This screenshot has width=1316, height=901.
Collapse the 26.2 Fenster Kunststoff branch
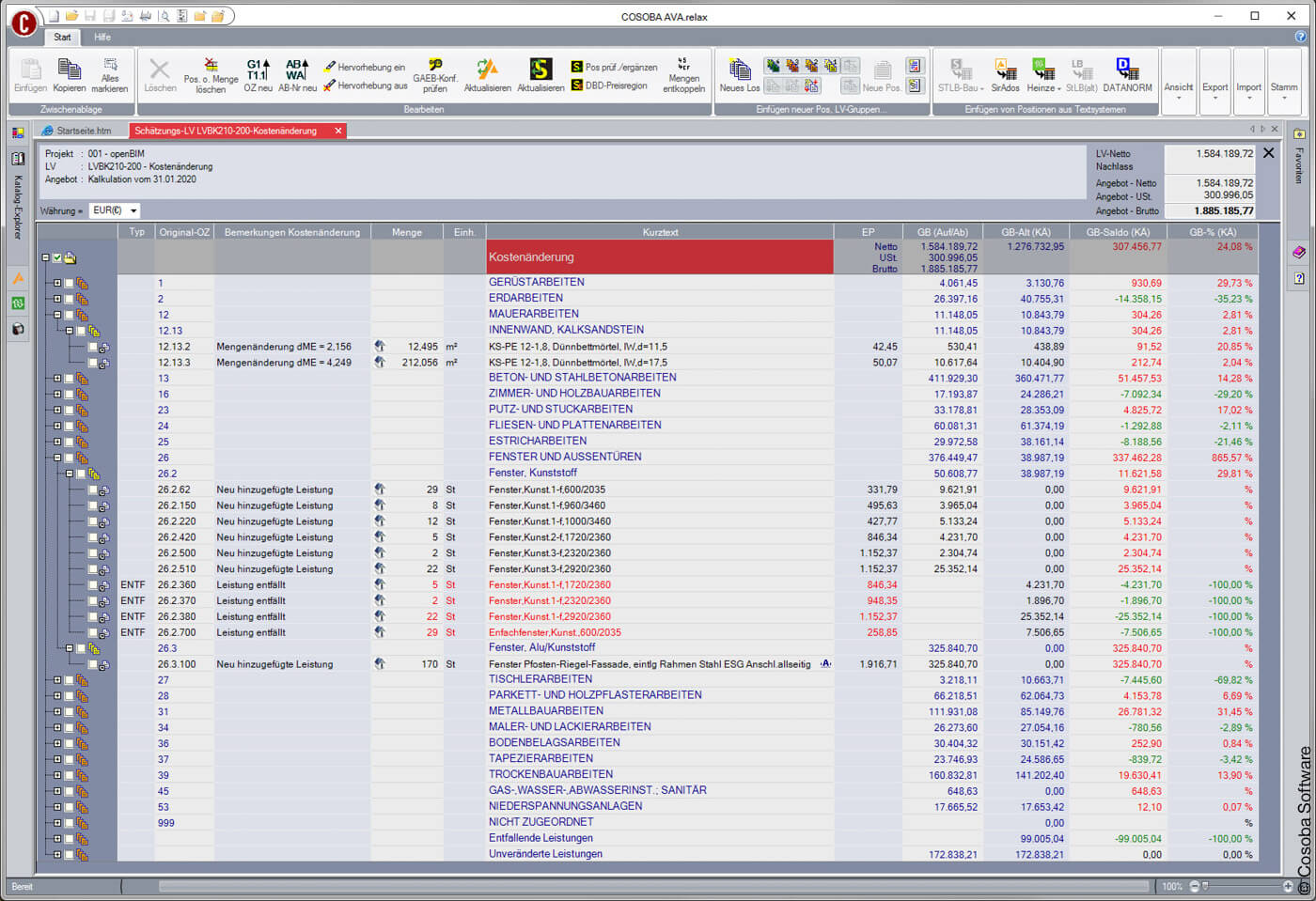[x=70, y=474]
